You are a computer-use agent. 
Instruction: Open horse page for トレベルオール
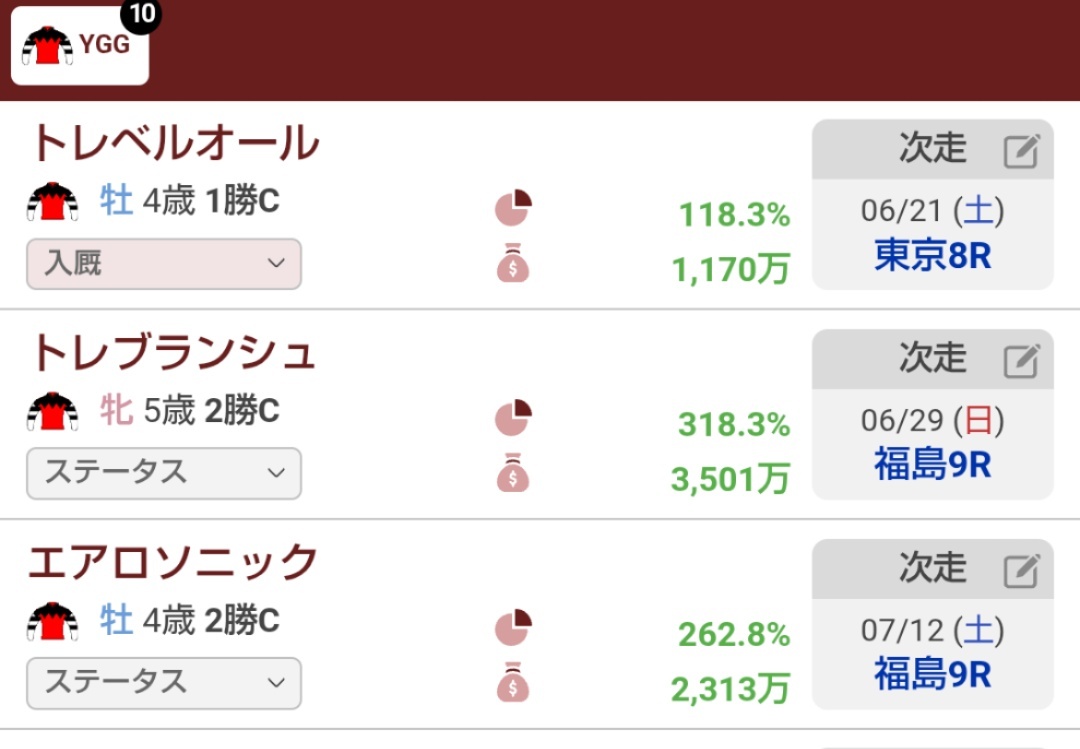[x=175, y=143]
